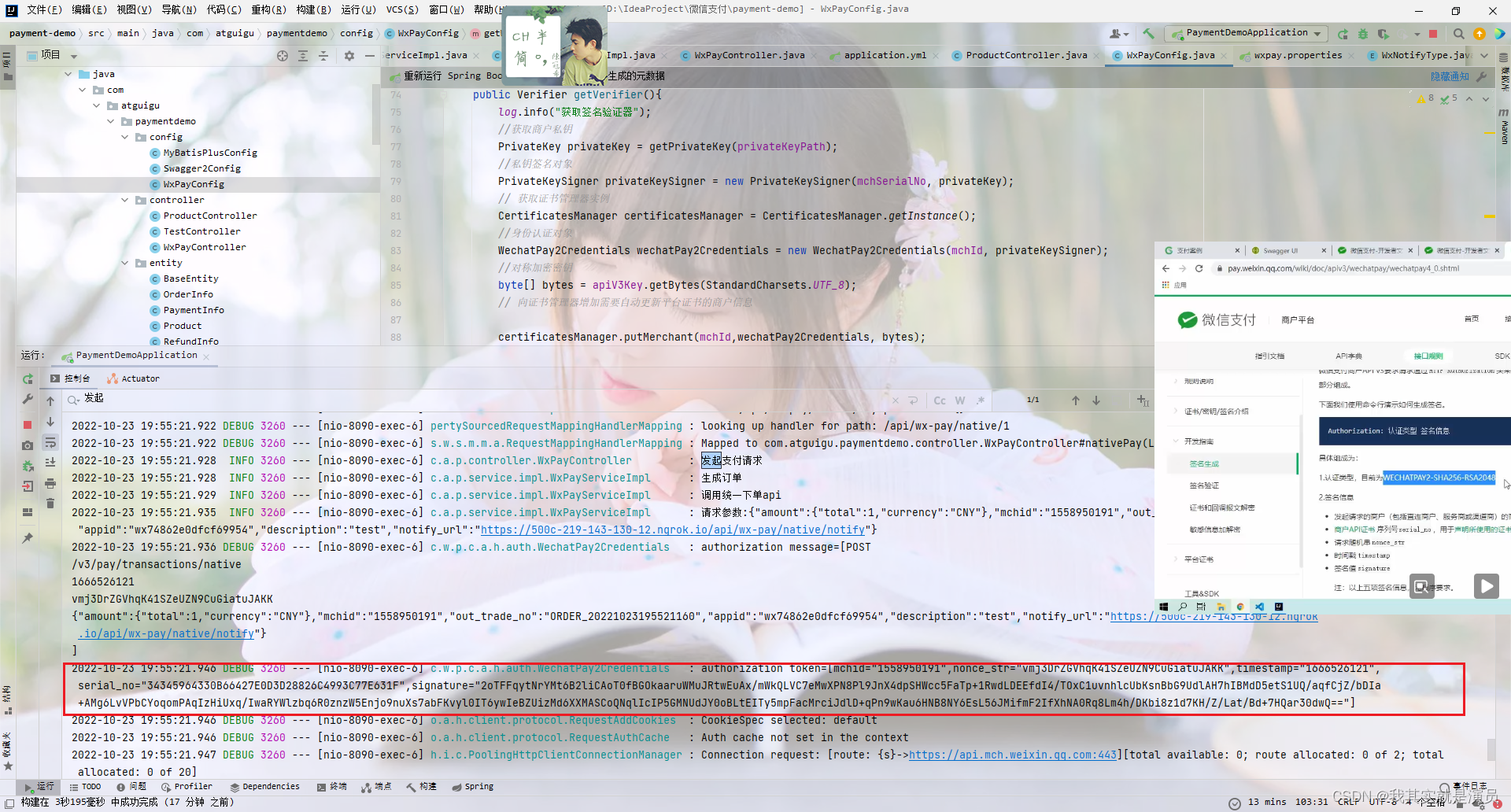Stop app using top toolbar red square
The image size is (1511, 812).
(1433, 34)
